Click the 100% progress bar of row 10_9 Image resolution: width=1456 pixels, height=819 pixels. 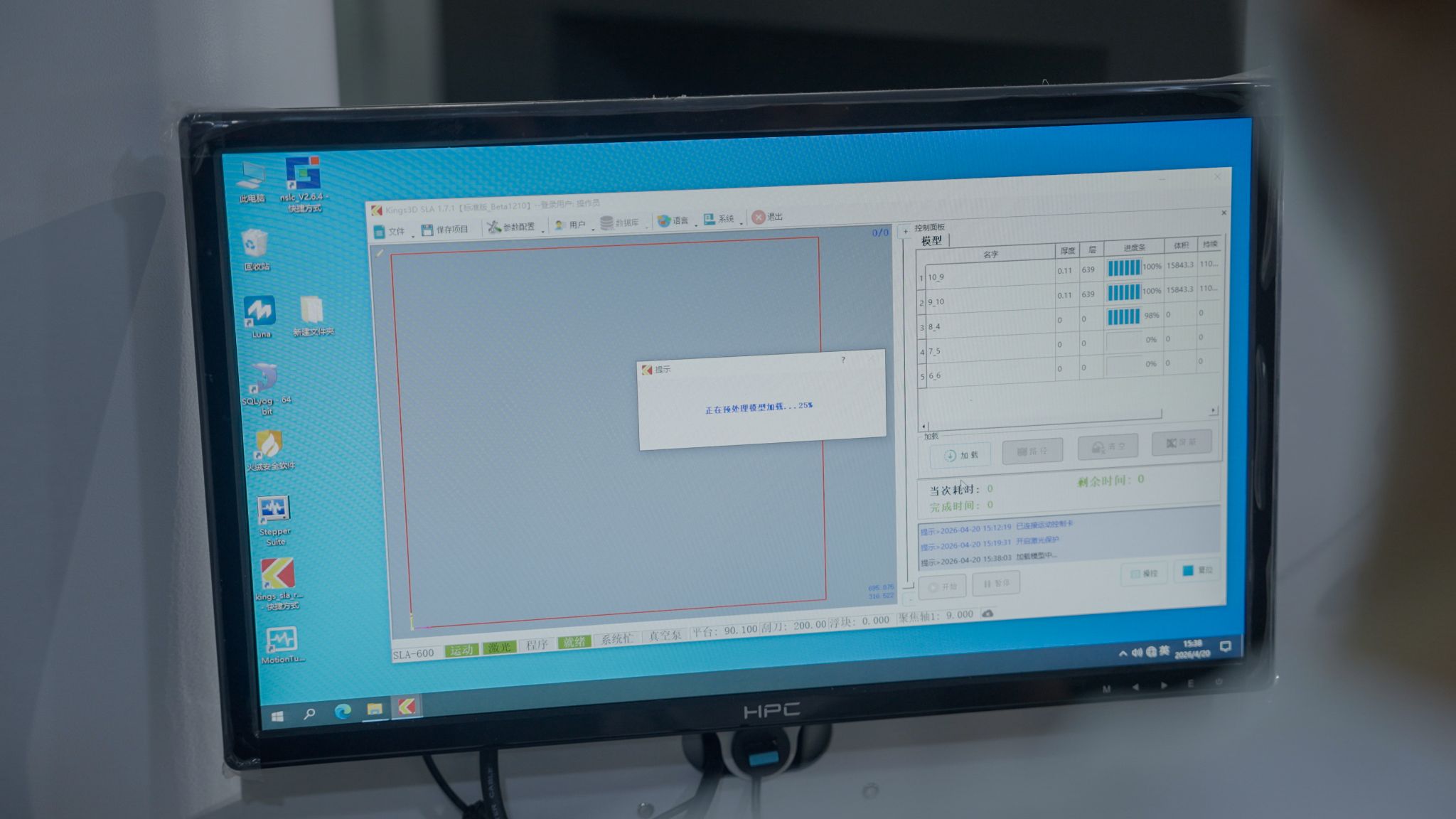pyautogui.click(x=1124, y=267)
